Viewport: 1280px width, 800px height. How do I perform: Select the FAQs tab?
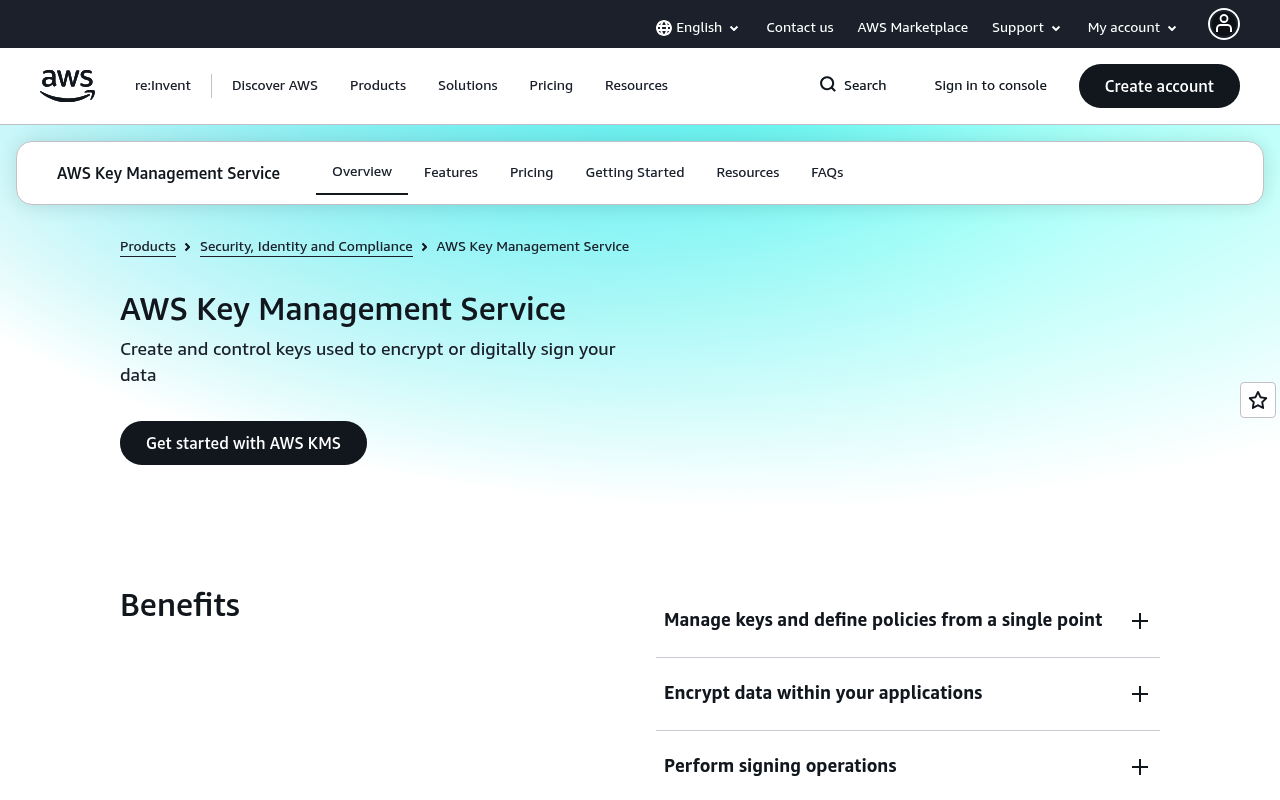(x=827, y=173)
